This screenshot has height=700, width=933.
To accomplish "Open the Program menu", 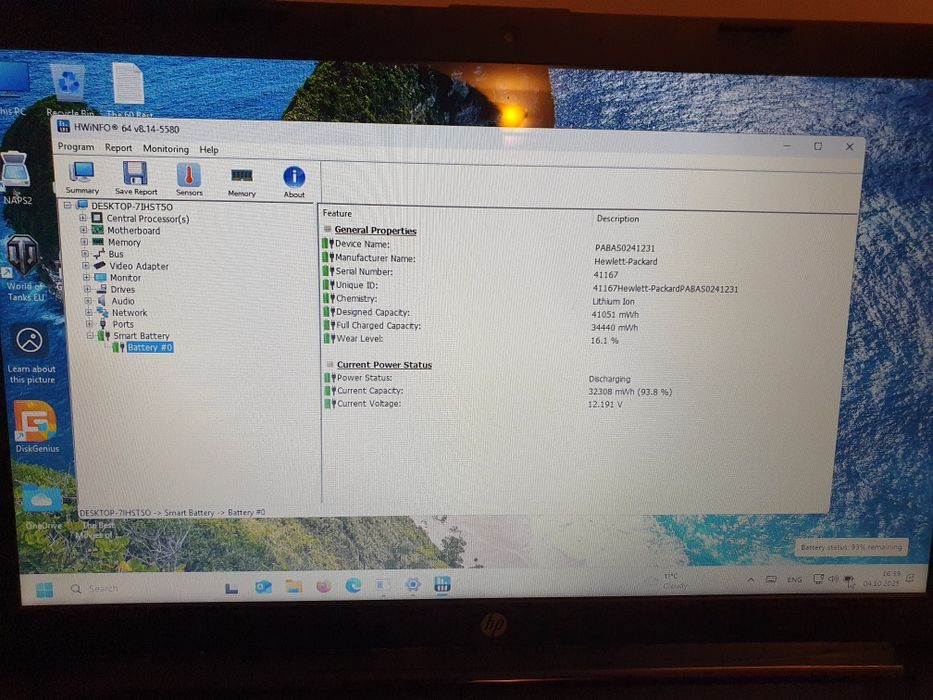I will [x=76, y=146].
